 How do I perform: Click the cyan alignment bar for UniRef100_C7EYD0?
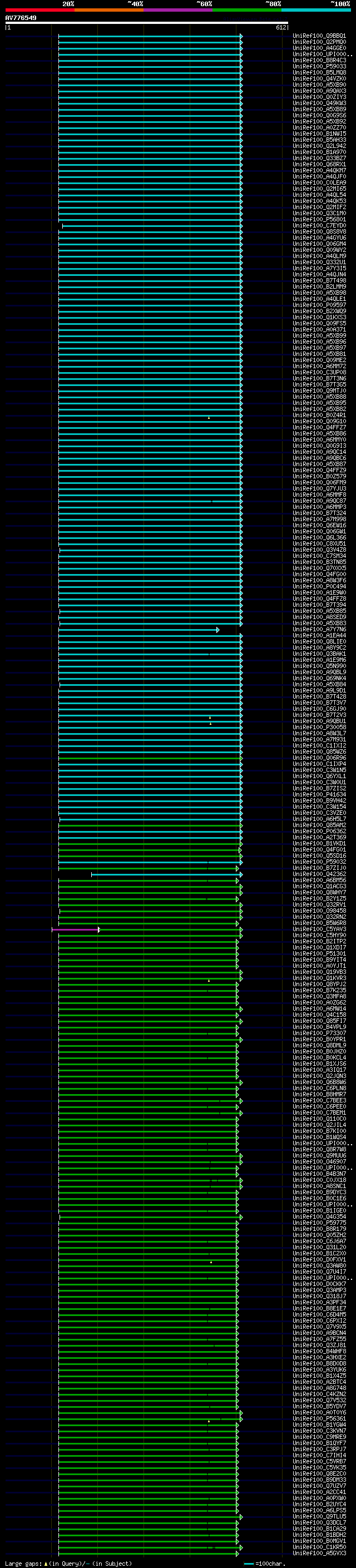(x=152, y=226)
